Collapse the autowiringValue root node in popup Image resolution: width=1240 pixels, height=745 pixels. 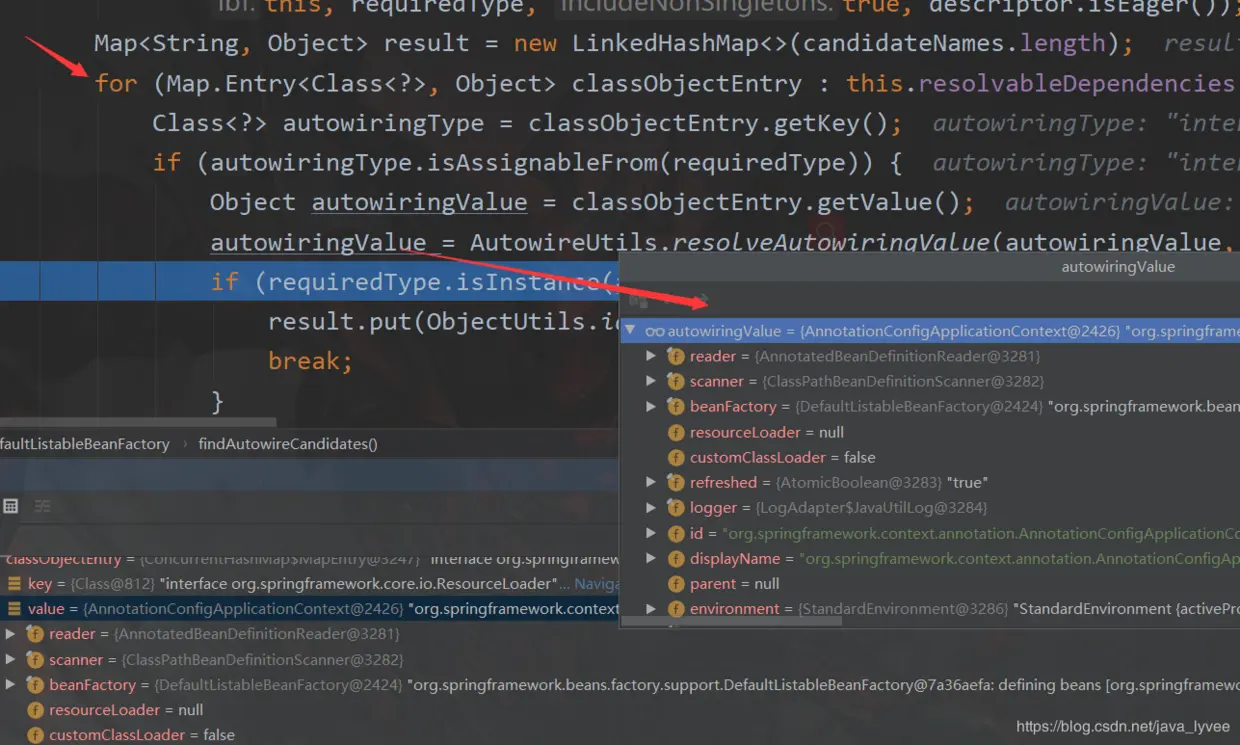point(631,331)
